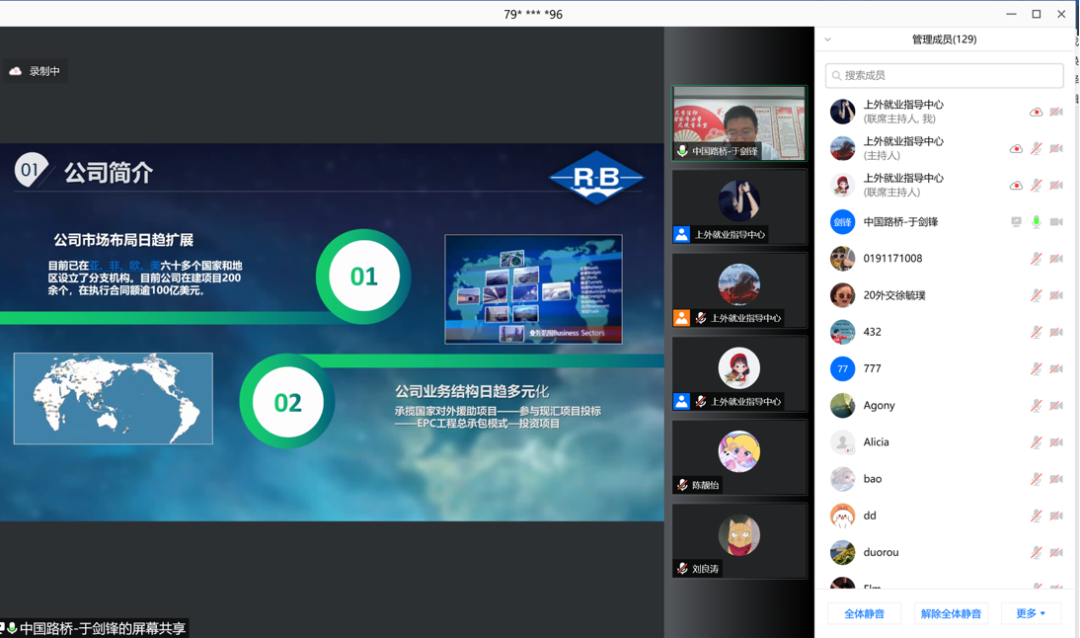Select the 中国路桥-于剑锋 video thumbnail

(x=739, y=123)
